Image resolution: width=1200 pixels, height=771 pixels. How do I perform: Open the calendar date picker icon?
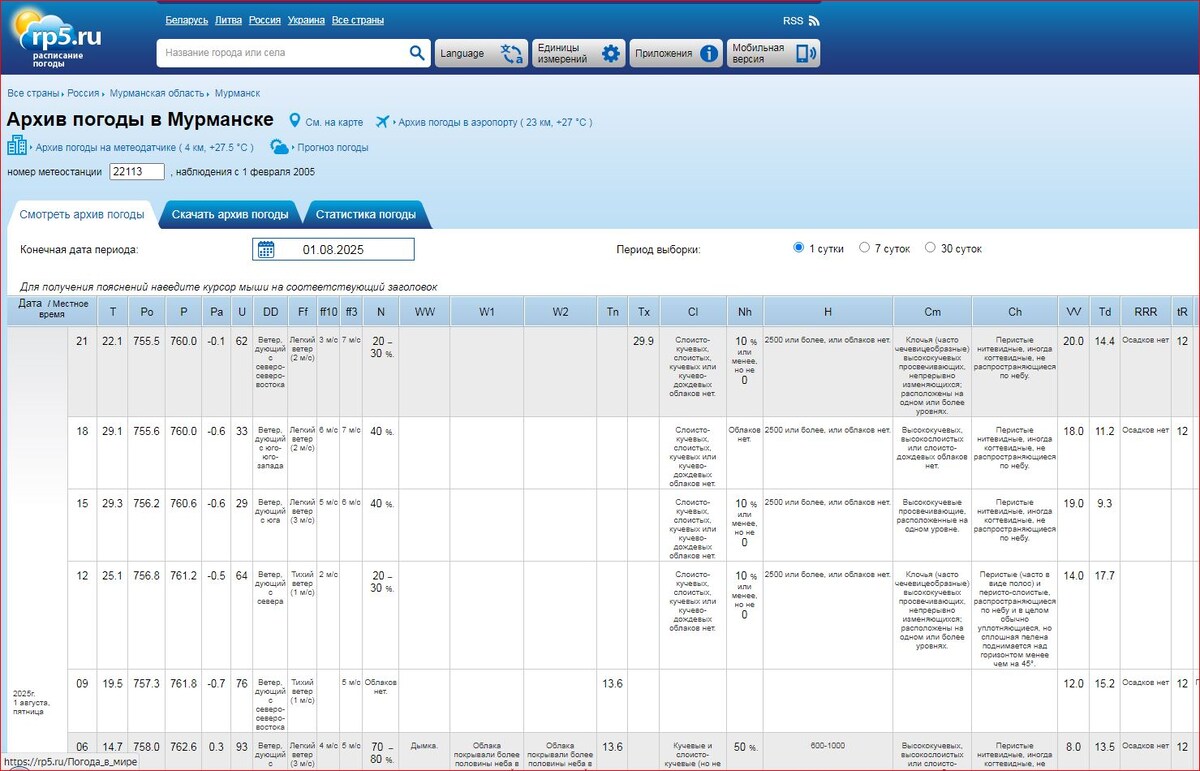click(x=266, y=249)
